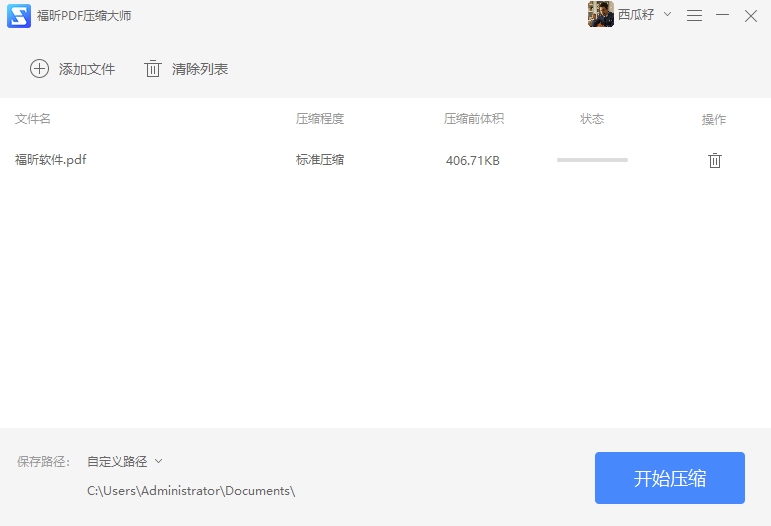The image size is (771, 526).
Task: Click the 压缩程度 column header
Action: pyautogui.click(x=320, y=119)
